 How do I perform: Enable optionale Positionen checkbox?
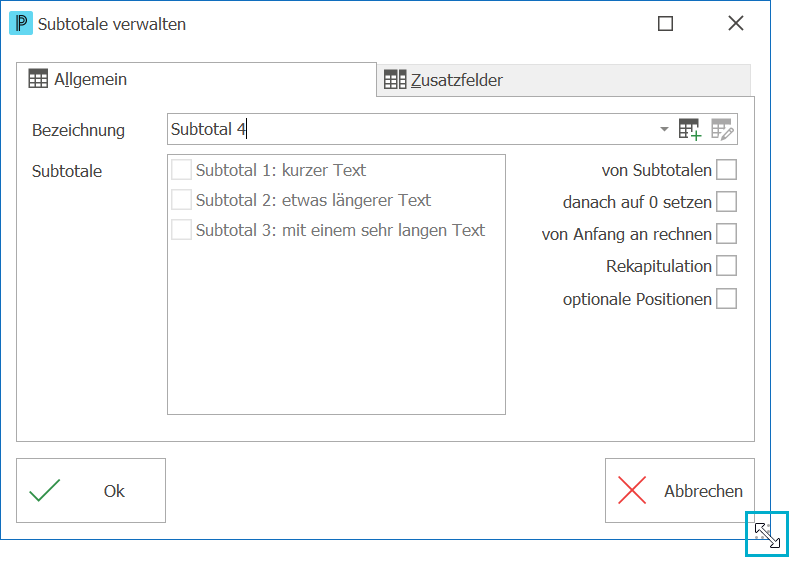coord(726,299)
